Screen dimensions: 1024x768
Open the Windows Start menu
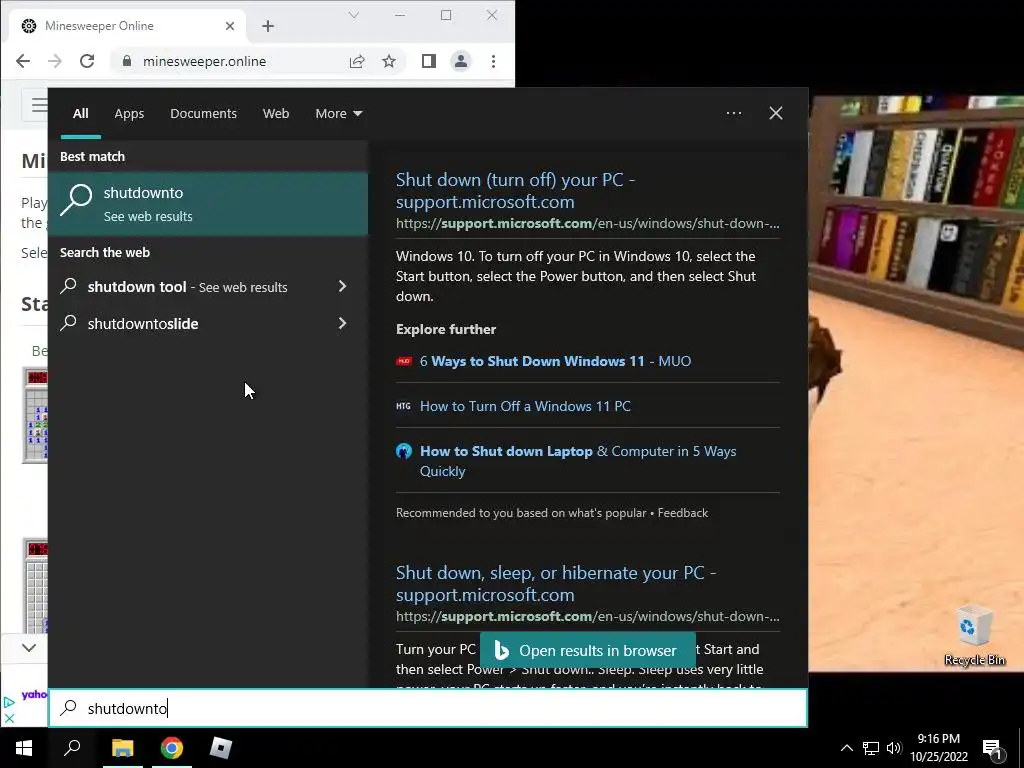click(24, 748)
